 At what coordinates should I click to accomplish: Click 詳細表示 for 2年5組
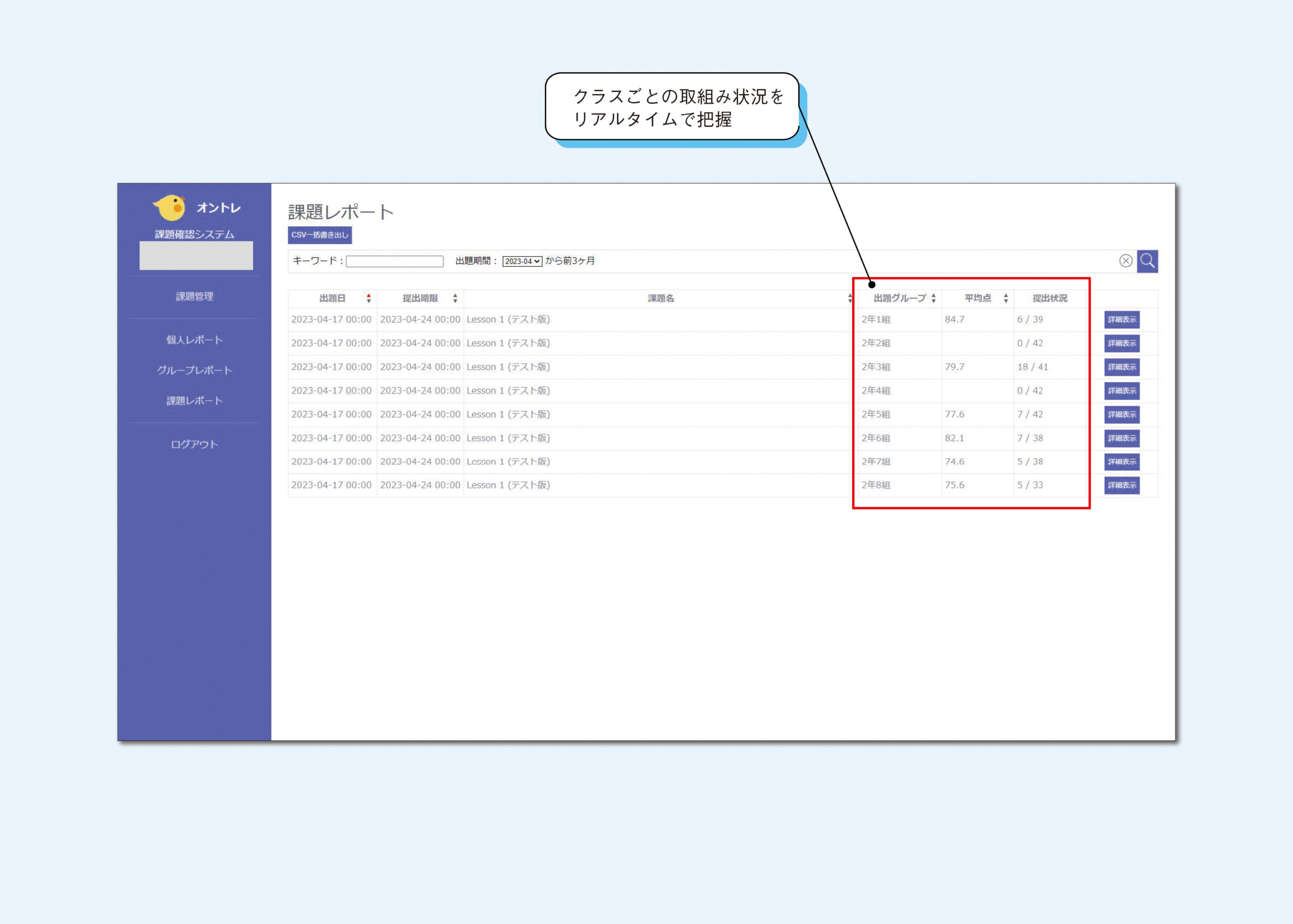(1122, 414)
